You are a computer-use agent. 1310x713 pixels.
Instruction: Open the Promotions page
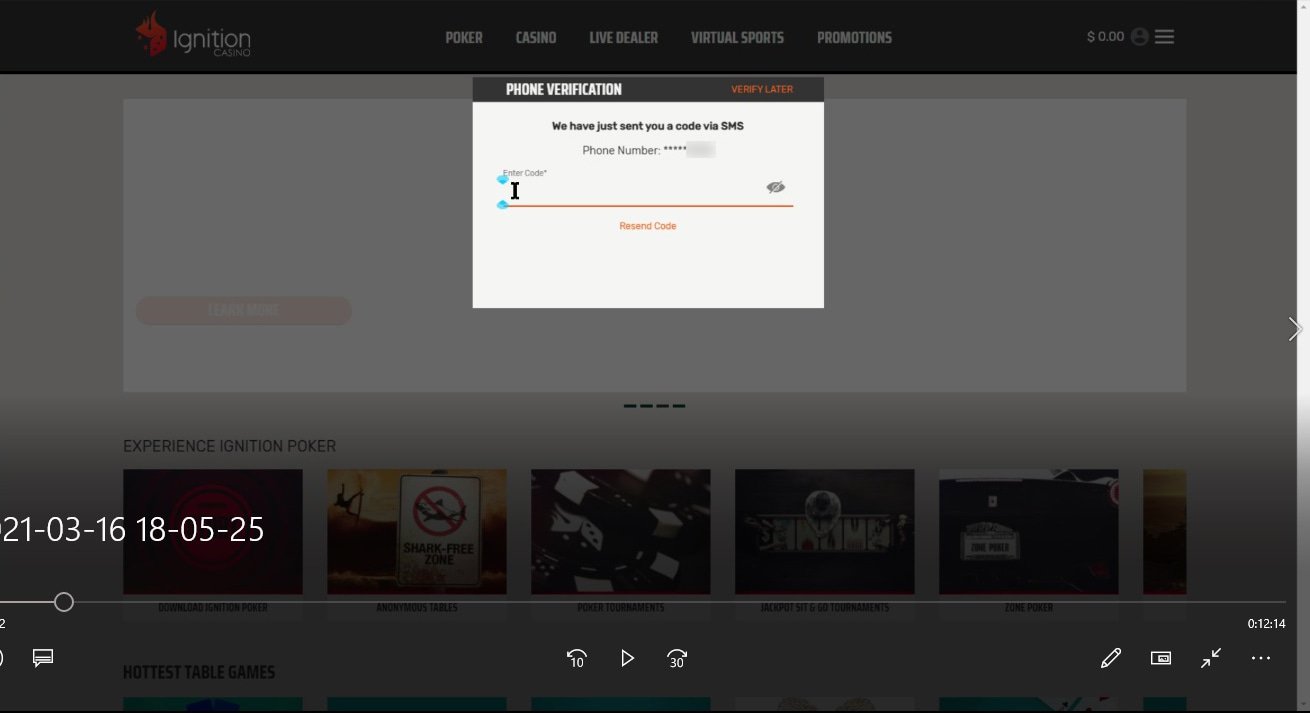point(854,38)
